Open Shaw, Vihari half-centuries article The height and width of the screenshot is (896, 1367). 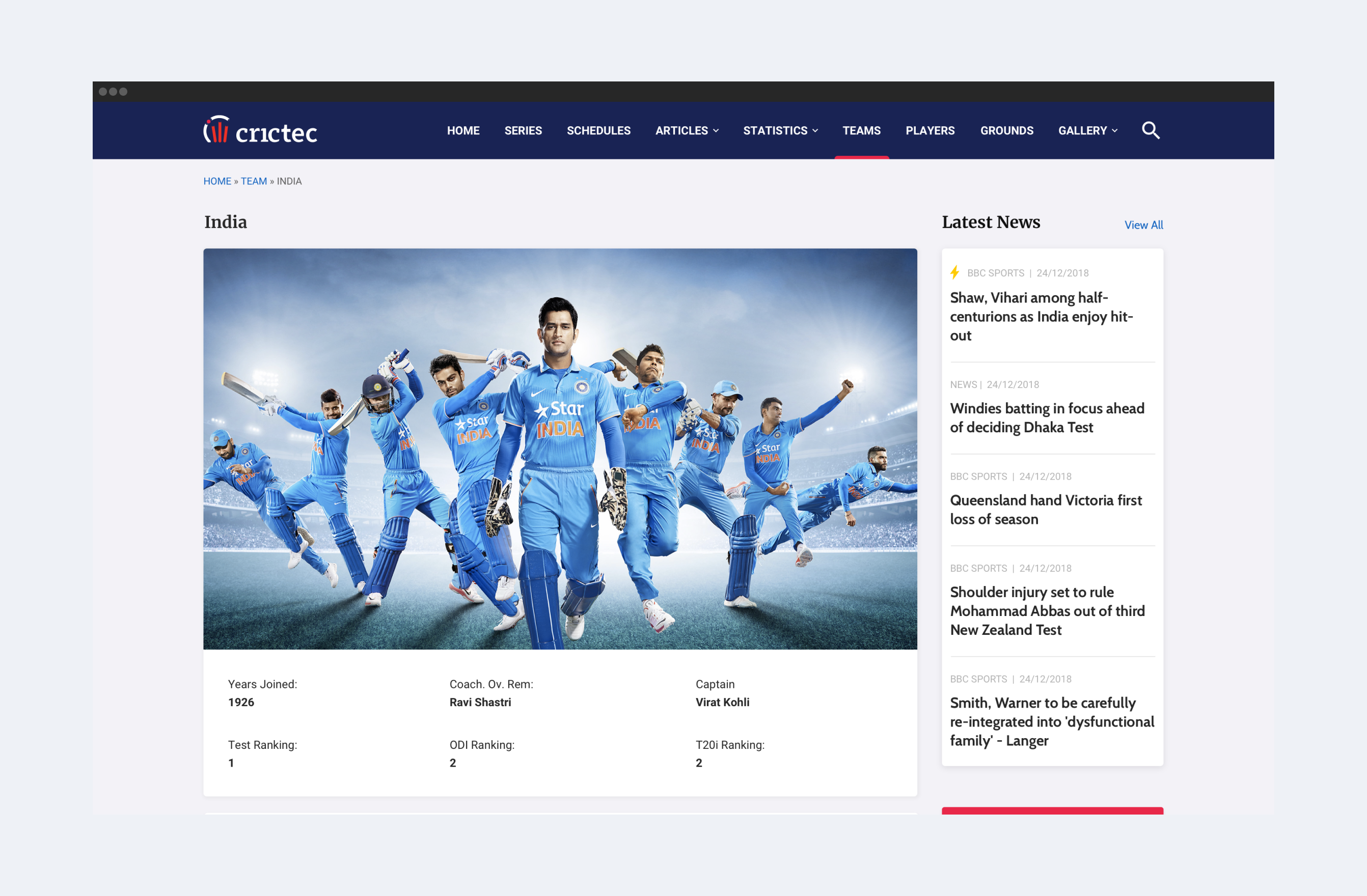point(1041,316)
